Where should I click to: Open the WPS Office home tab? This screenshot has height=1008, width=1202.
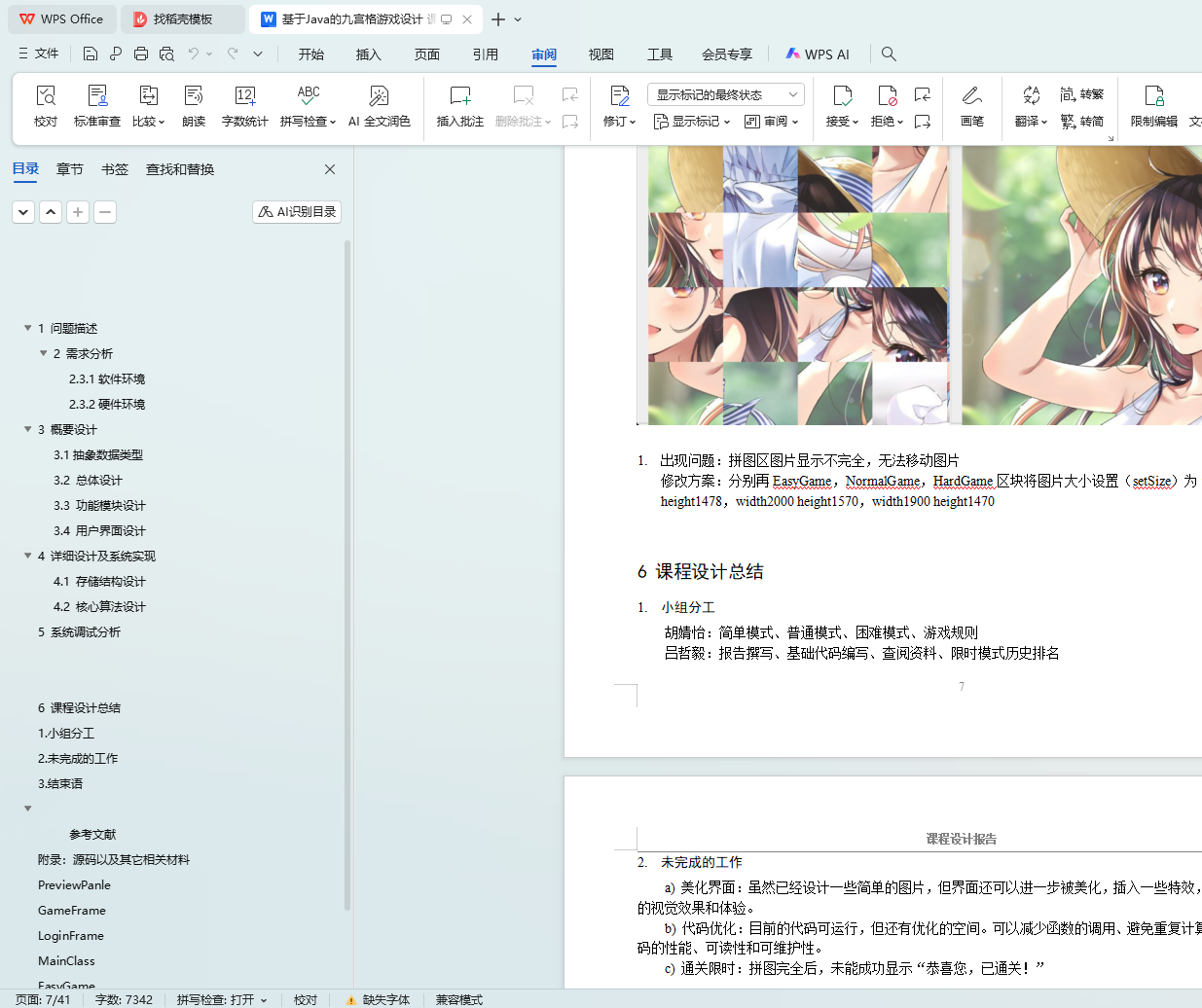coord(63,19)
